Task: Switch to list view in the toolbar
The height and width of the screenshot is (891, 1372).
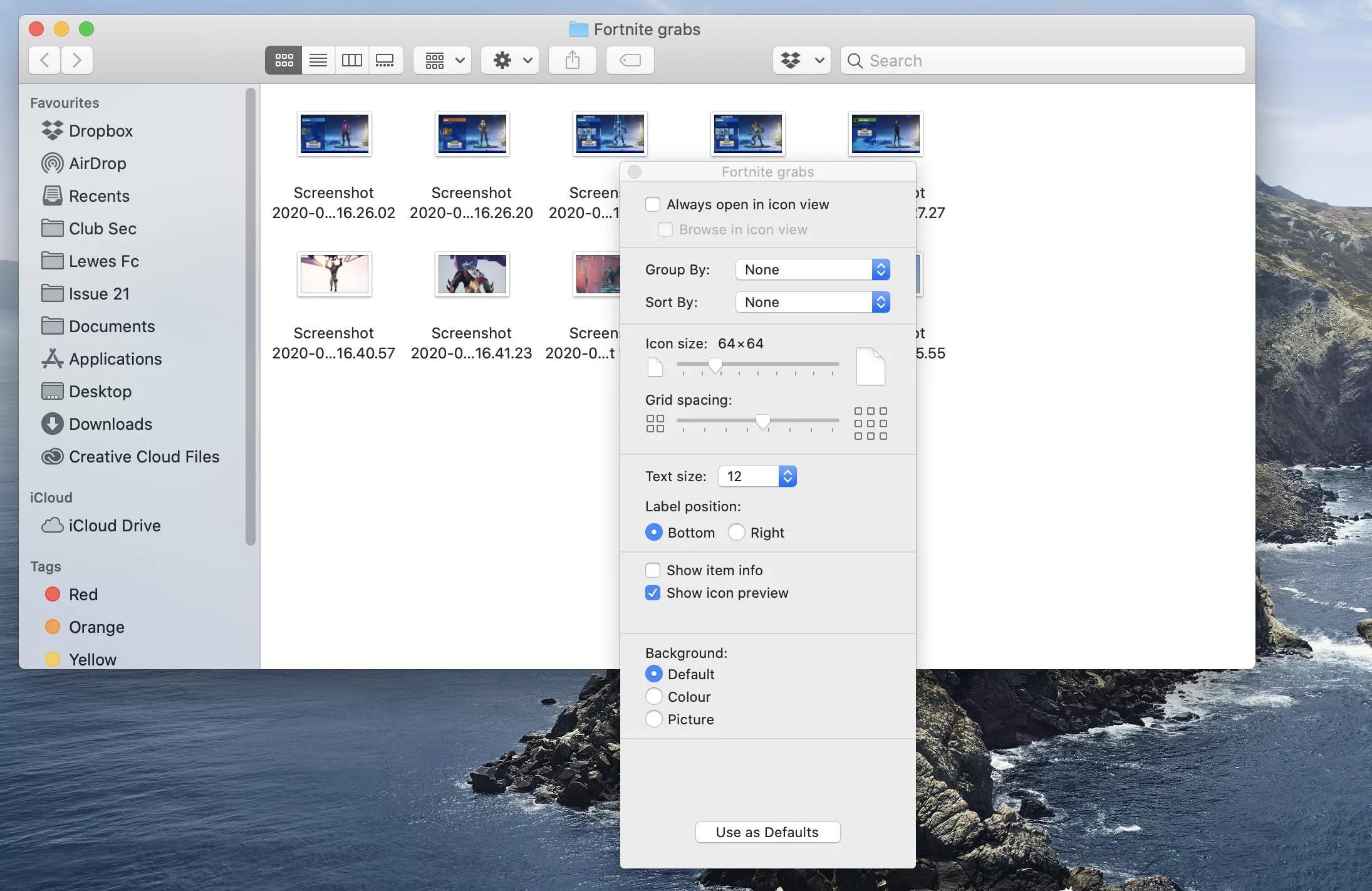Action: [317, 60]
